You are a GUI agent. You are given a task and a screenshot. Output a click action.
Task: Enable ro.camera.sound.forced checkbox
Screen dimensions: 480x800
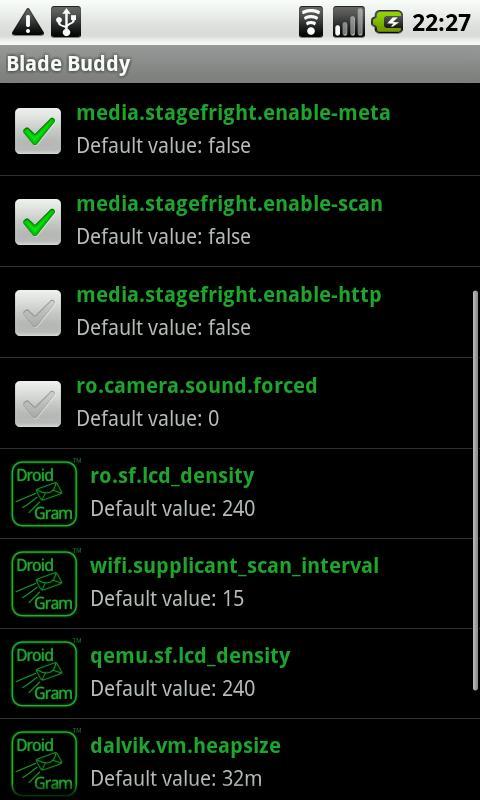pos(38,404)
